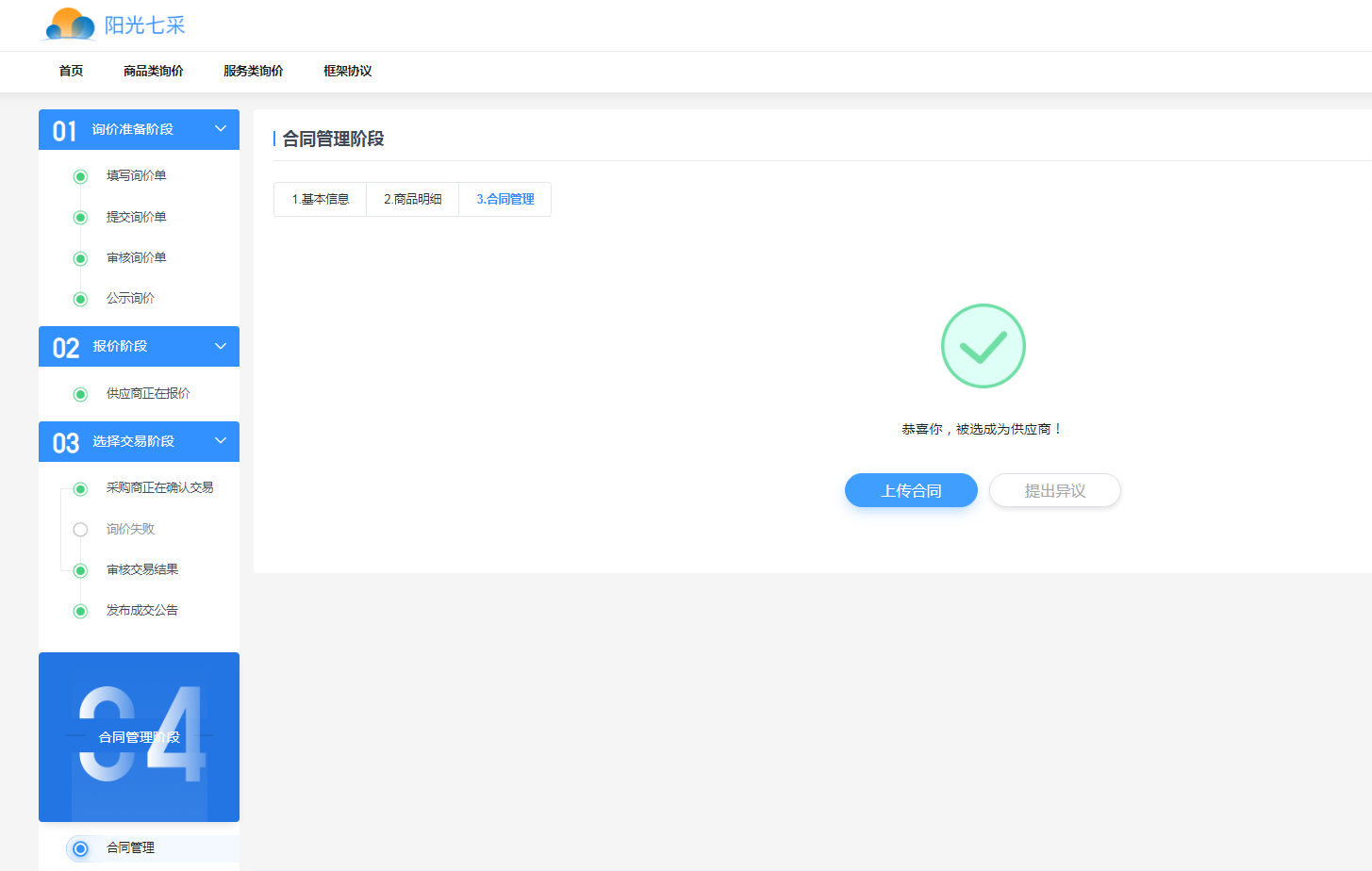Select the empty circle beside 询价失败

point(80,530)
